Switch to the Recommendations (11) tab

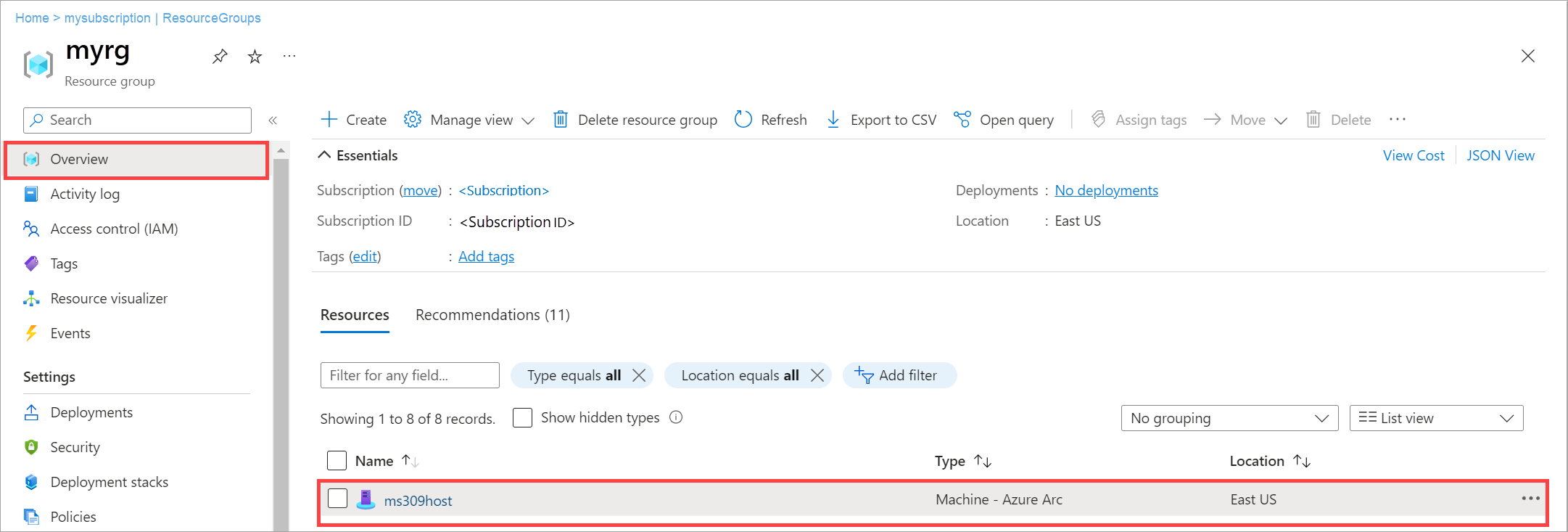tap(492, 315)
